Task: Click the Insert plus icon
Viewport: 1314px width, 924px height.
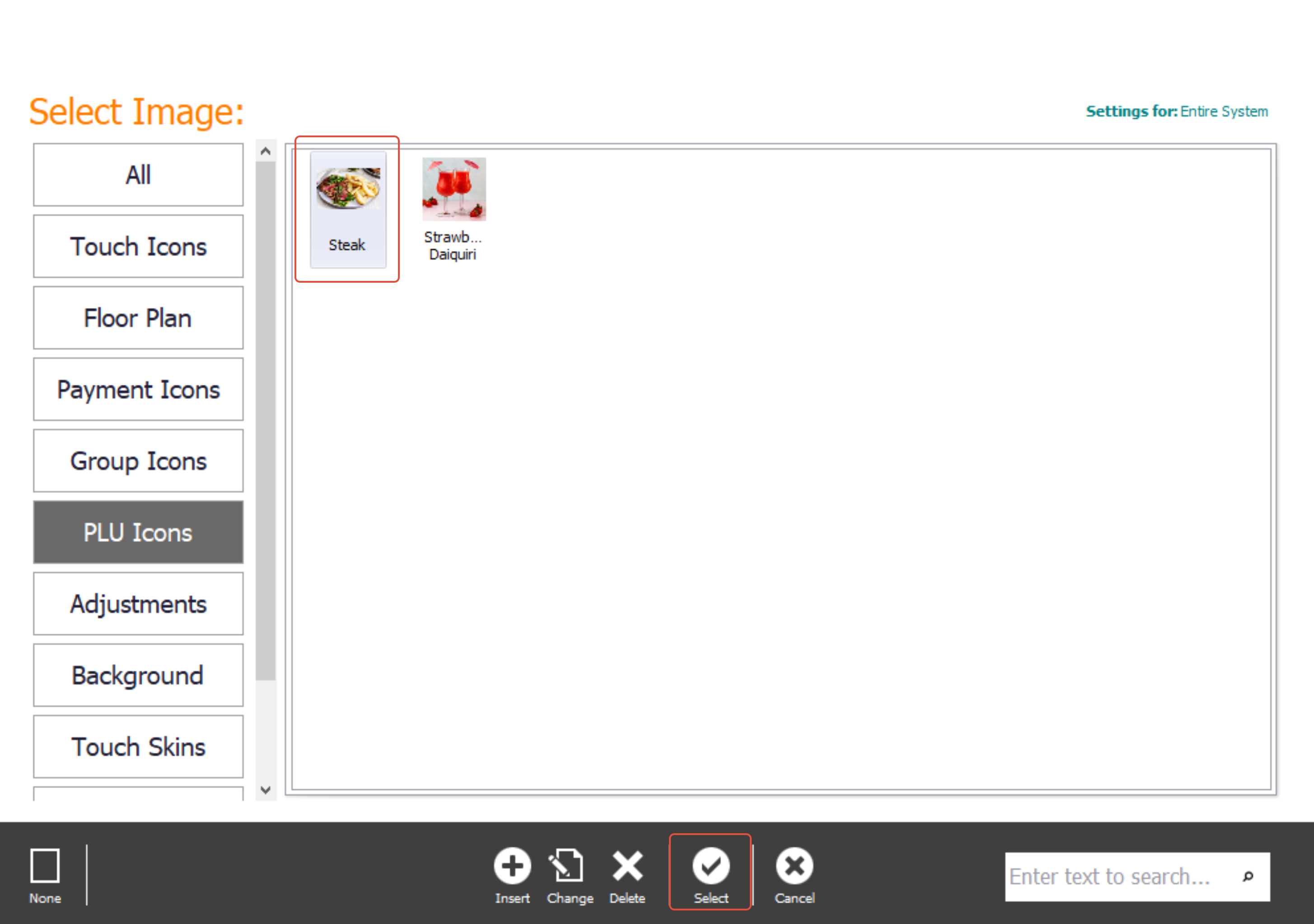Action: [512, 866]
